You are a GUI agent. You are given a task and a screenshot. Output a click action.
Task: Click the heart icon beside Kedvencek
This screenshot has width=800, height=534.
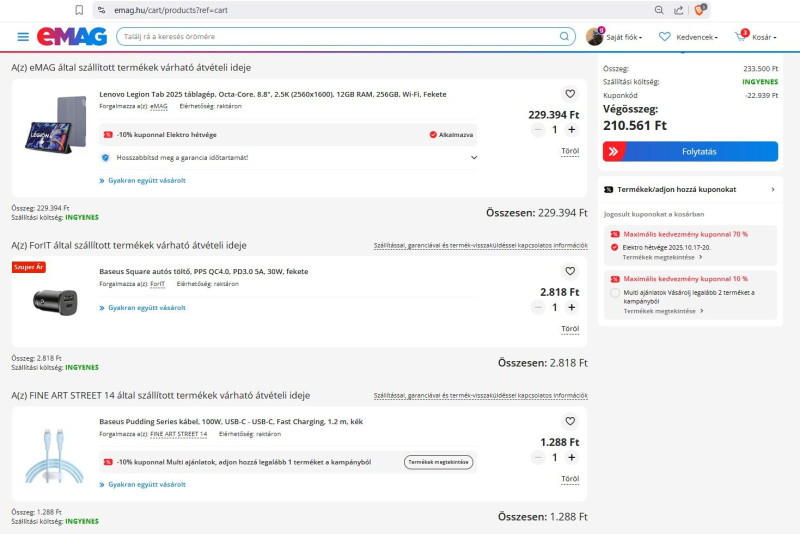click(x=664, y=37)
